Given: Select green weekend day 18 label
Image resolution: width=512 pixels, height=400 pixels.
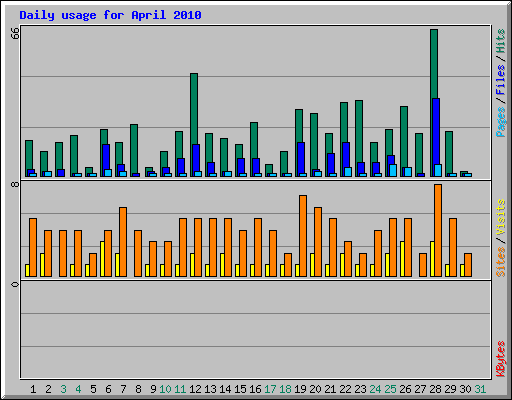Looking at the screenshot, I should (x=285, y=389).
